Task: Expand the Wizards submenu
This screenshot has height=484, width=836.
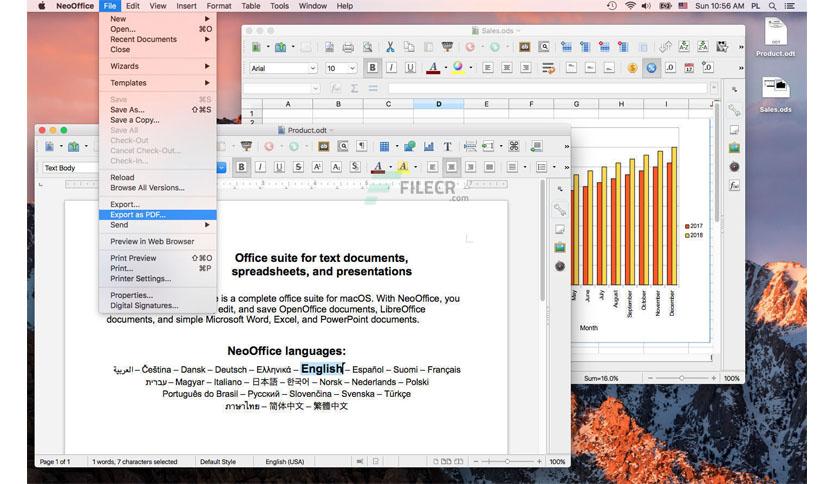Action: coord(158,66)
